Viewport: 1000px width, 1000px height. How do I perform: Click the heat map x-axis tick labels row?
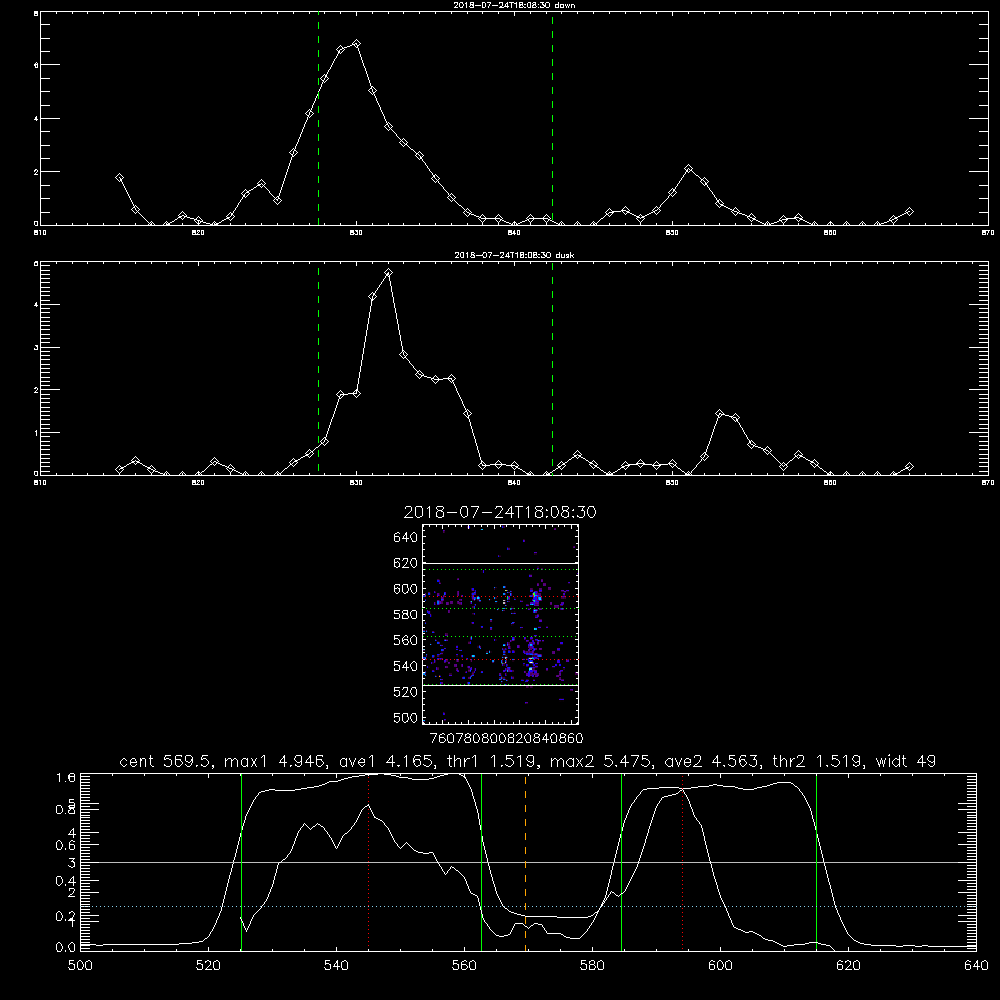[507, 739]
